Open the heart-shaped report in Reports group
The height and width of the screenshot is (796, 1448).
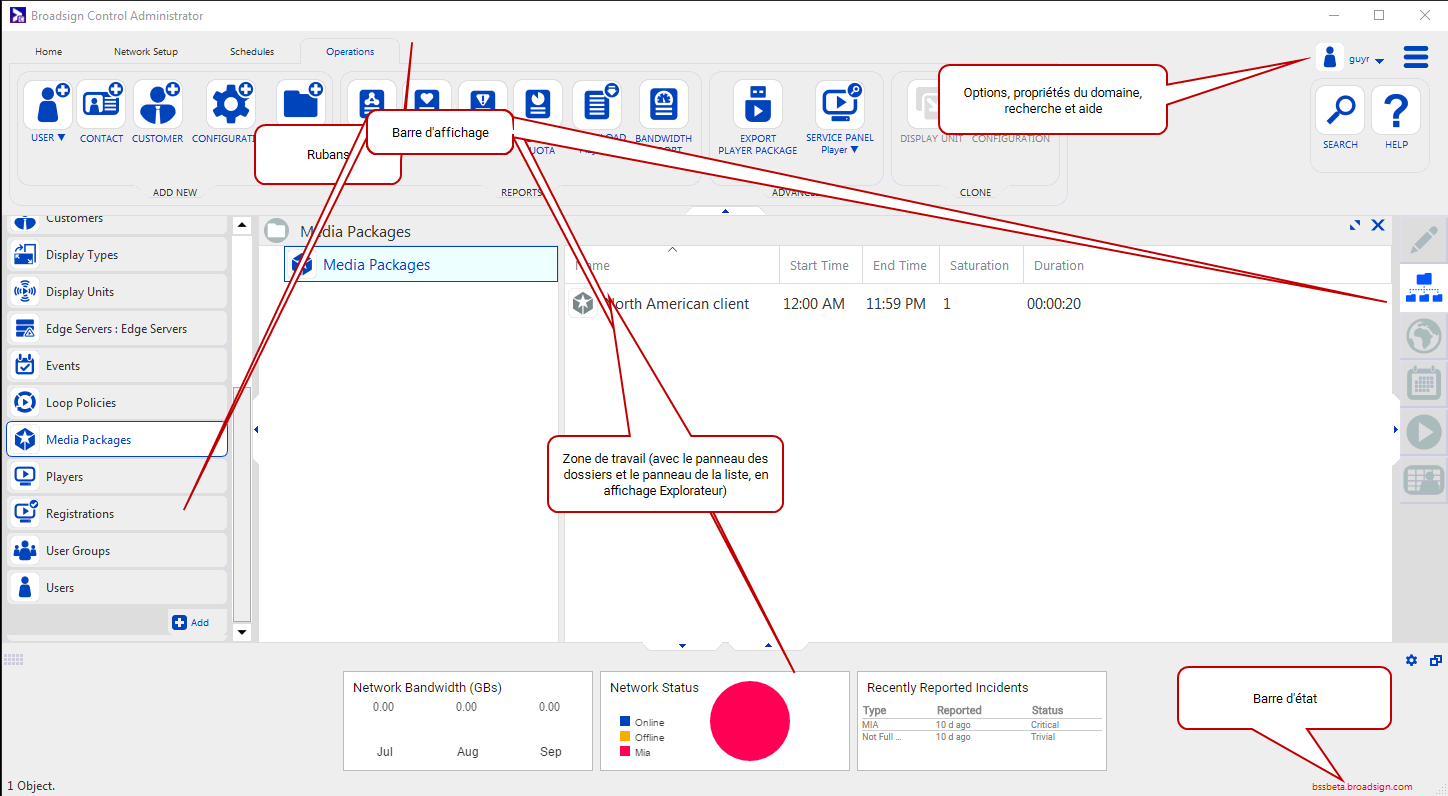[x=427, y=98]
